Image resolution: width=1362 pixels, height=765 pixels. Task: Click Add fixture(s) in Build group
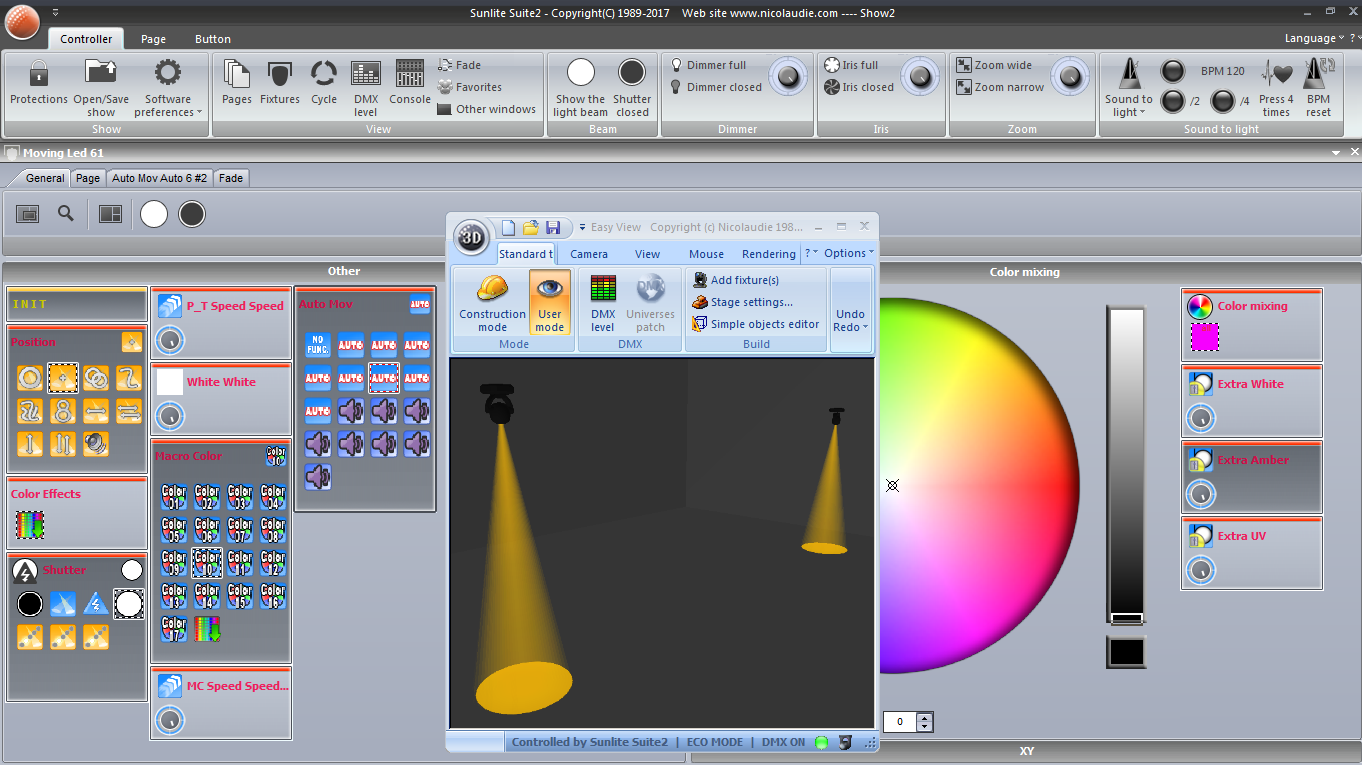[735, 280]
